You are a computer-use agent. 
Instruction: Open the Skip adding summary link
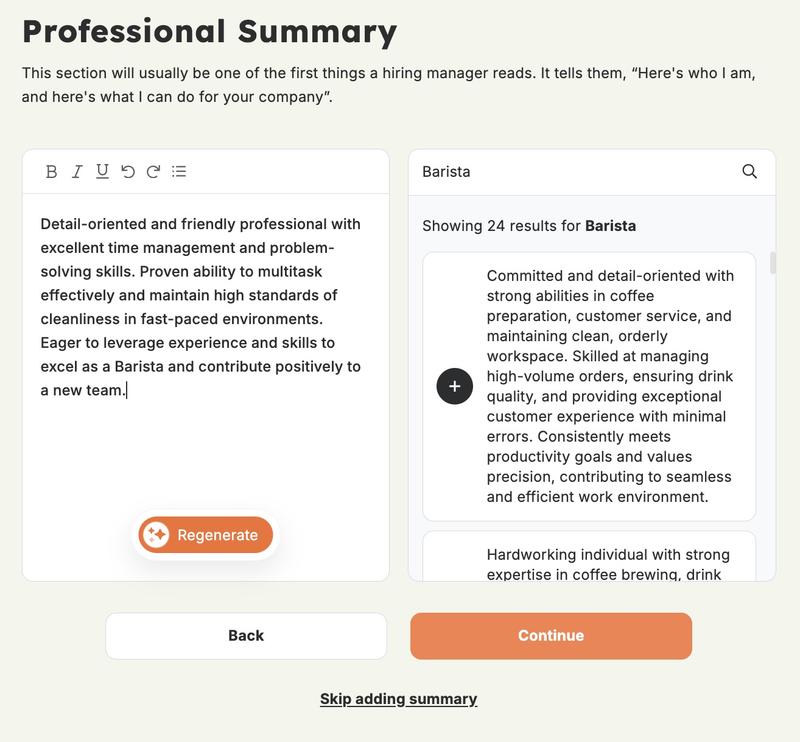point(398,700)
